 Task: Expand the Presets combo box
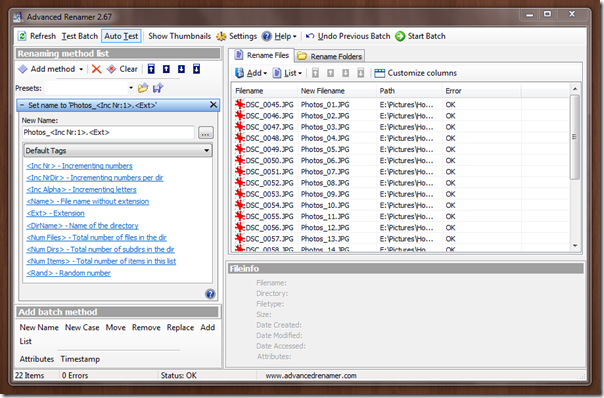pyautogui.click(x=131, y=88)
